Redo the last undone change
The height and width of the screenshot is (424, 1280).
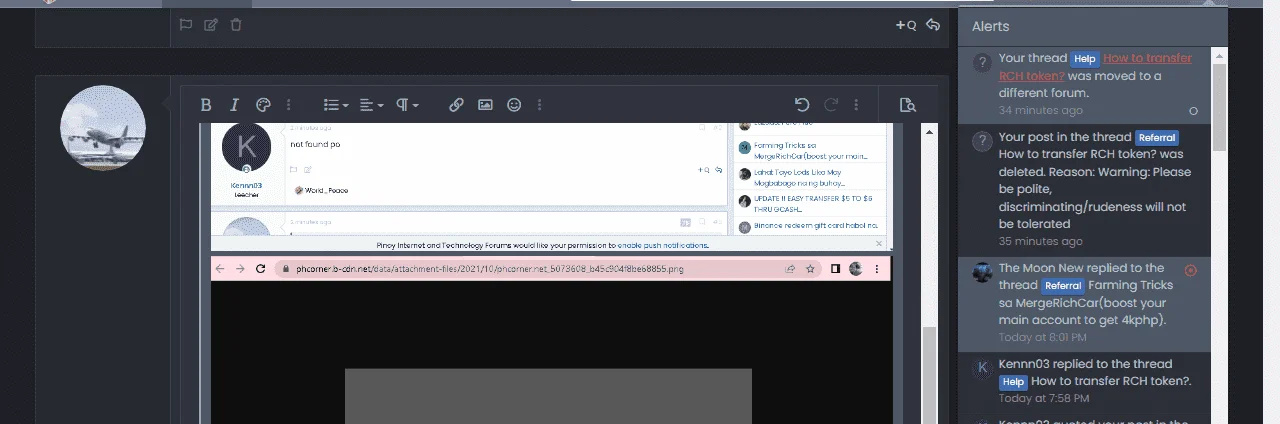830,104
